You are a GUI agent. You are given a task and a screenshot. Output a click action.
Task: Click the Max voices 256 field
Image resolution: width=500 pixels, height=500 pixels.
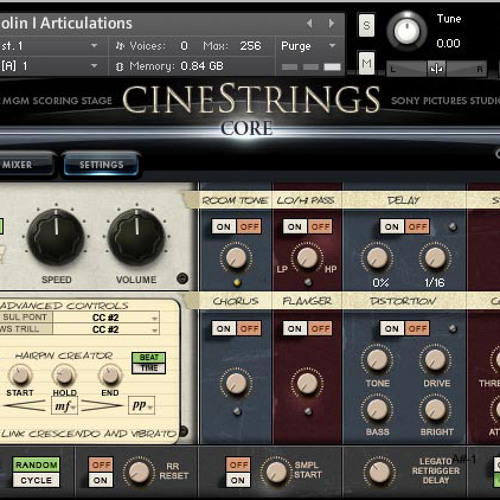(x=250, y=46)
